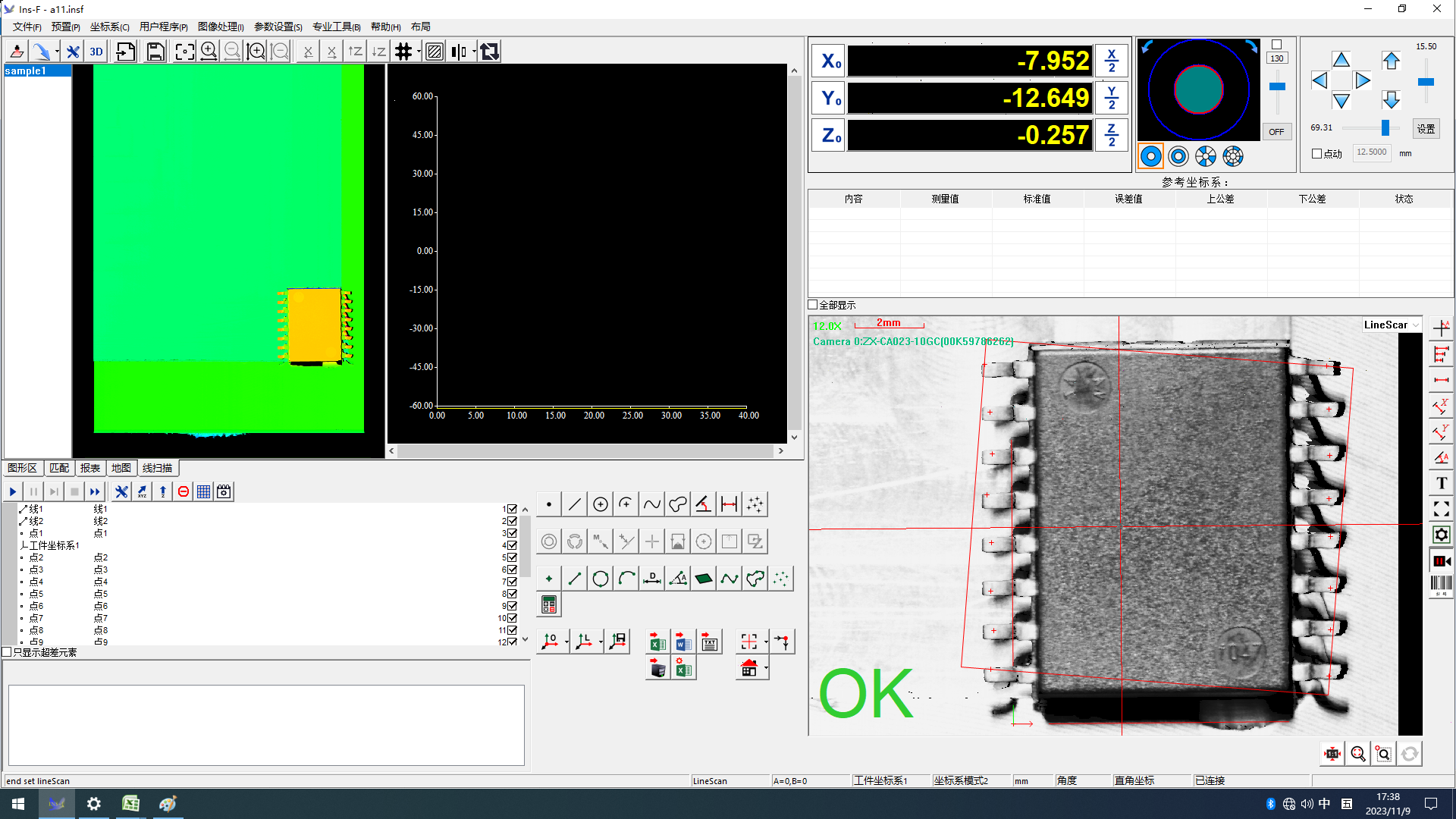Adjust the 69.31 horizontal speed slider
Screen dimensions: 1456x819
click(x=1385, y=127)
